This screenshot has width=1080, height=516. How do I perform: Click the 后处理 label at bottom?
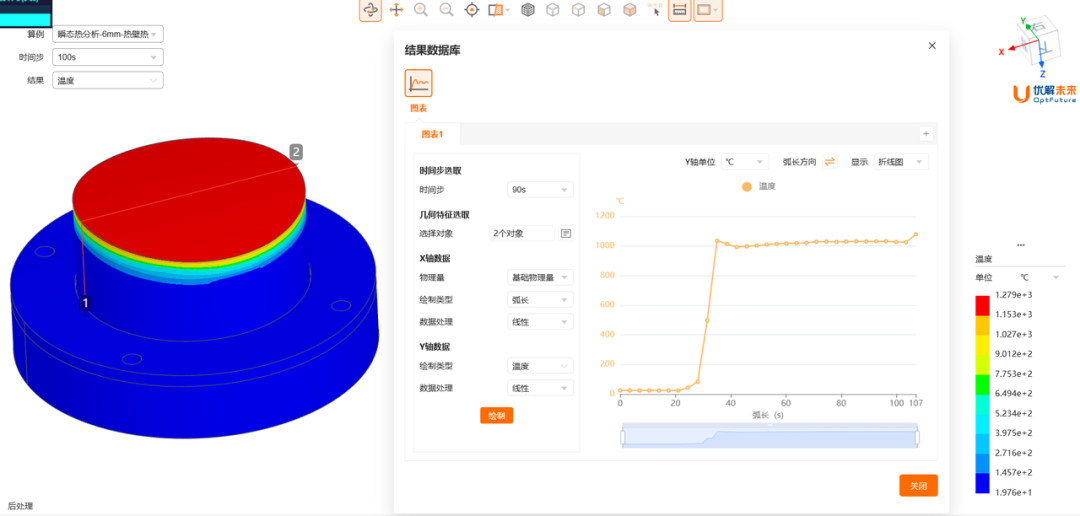(x=20, y=506)
